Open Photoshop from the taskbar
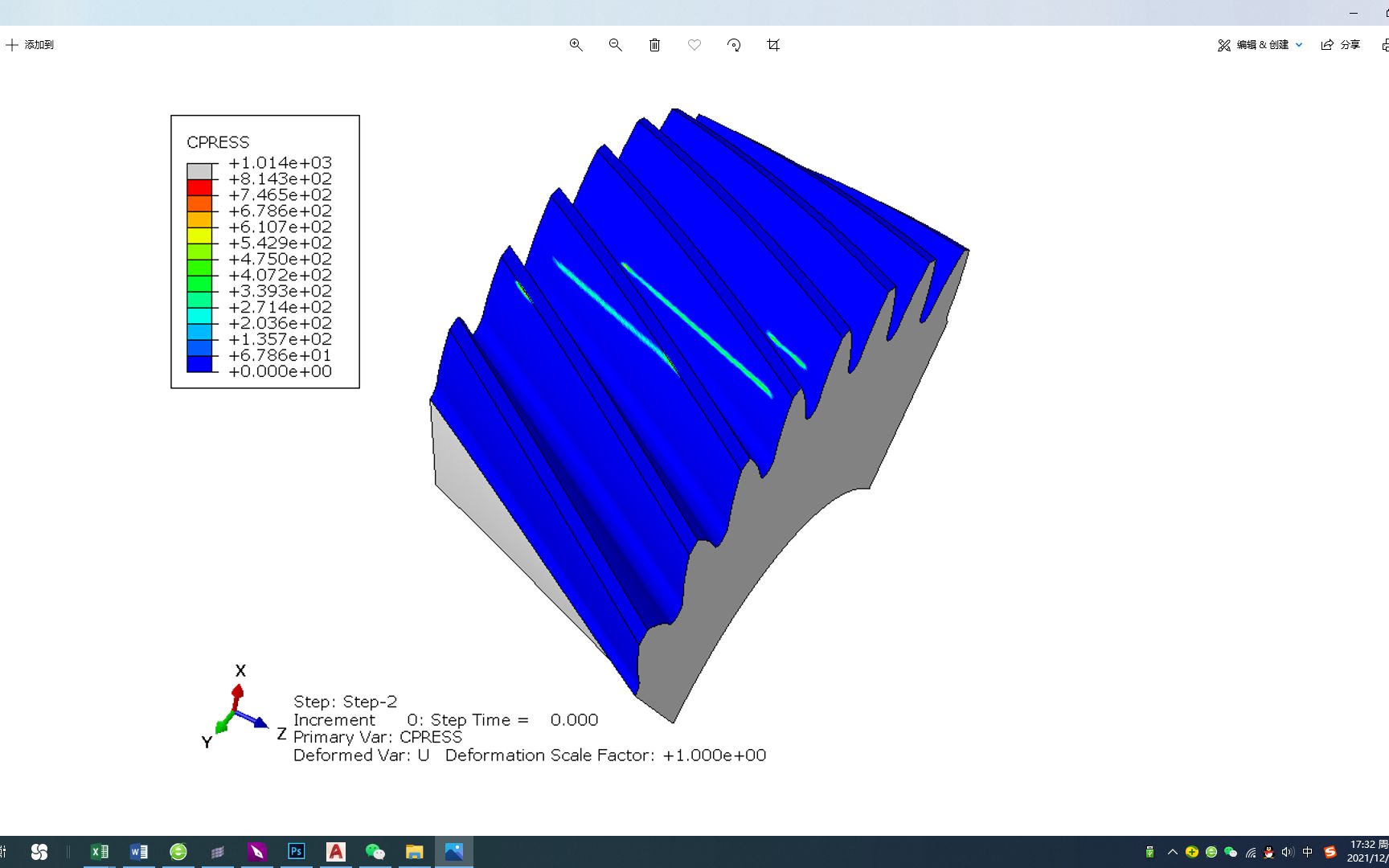 pos(296,851)
